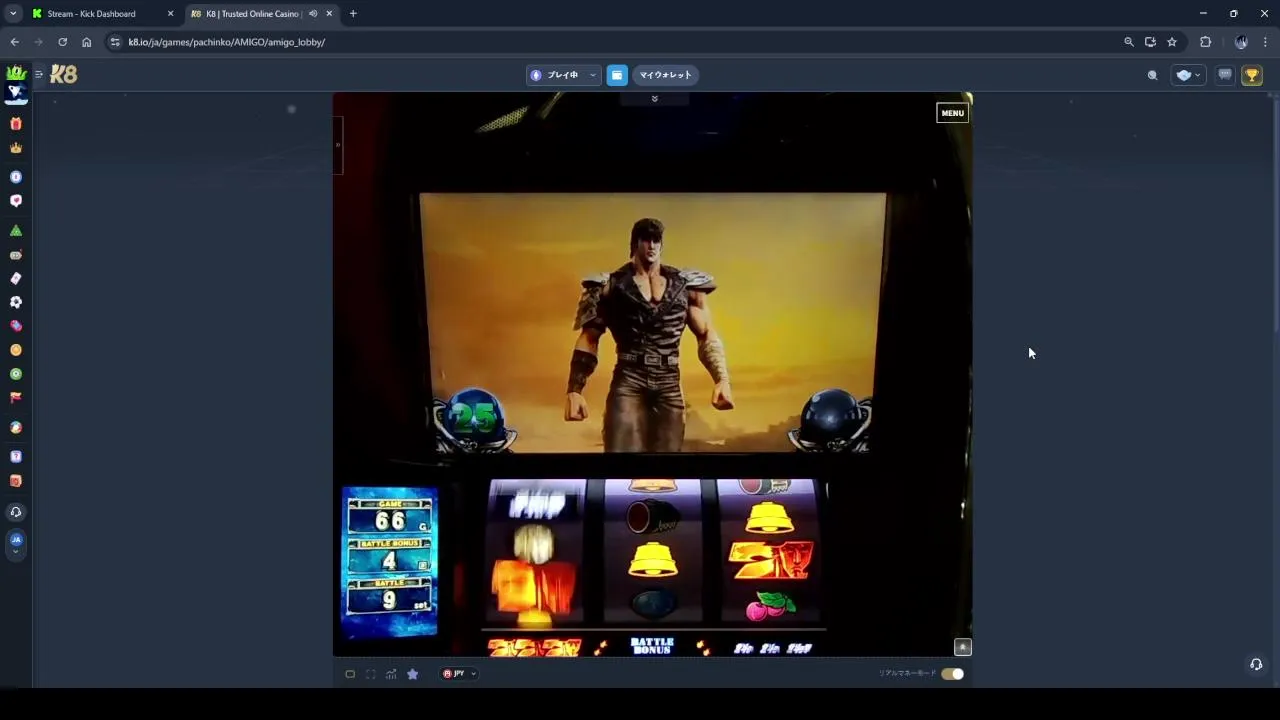The image size is (1280, 720).
Task: Open the headset support icon in left sidebar
Action: (x=15, y=512)
